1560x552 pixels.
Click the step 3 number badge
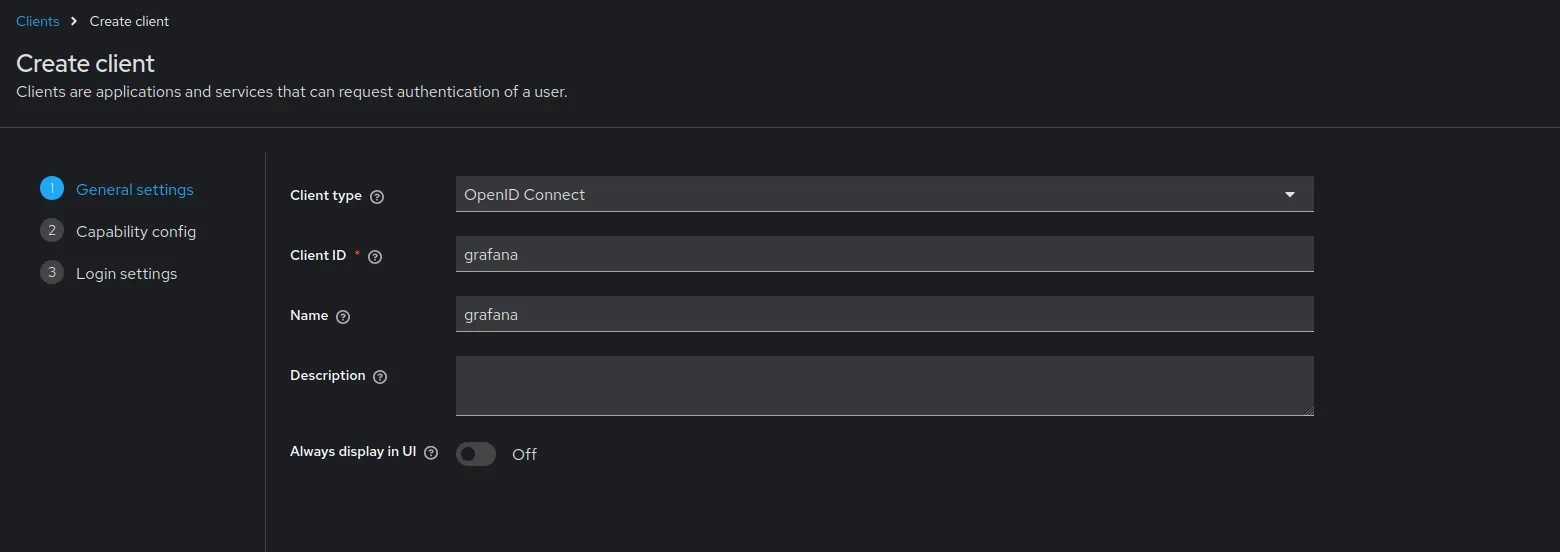click(52, 273)
